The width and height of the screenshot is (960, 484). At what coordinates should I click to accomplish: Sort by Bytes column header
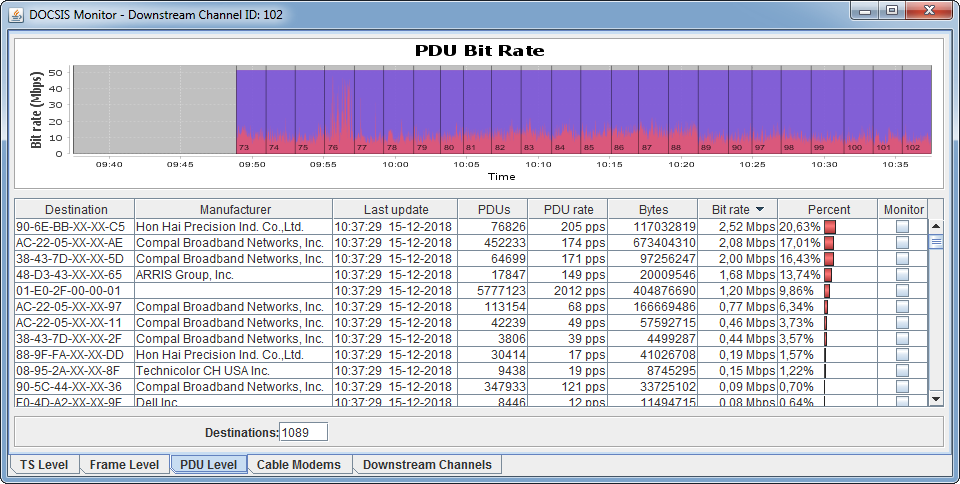[x=653, y=209]
